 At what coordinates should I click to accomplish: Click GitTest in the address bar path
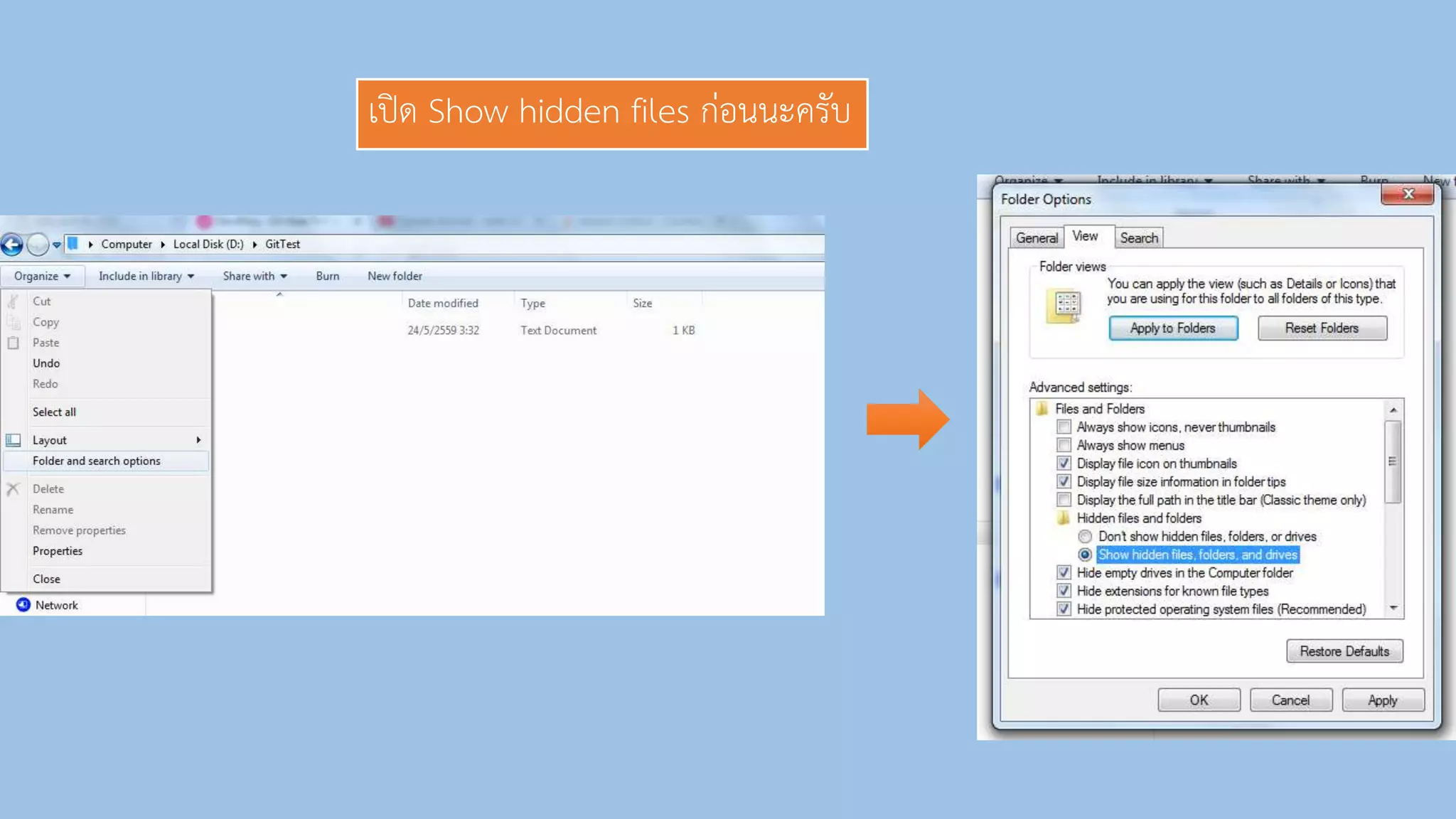click(x=282, y=244)
